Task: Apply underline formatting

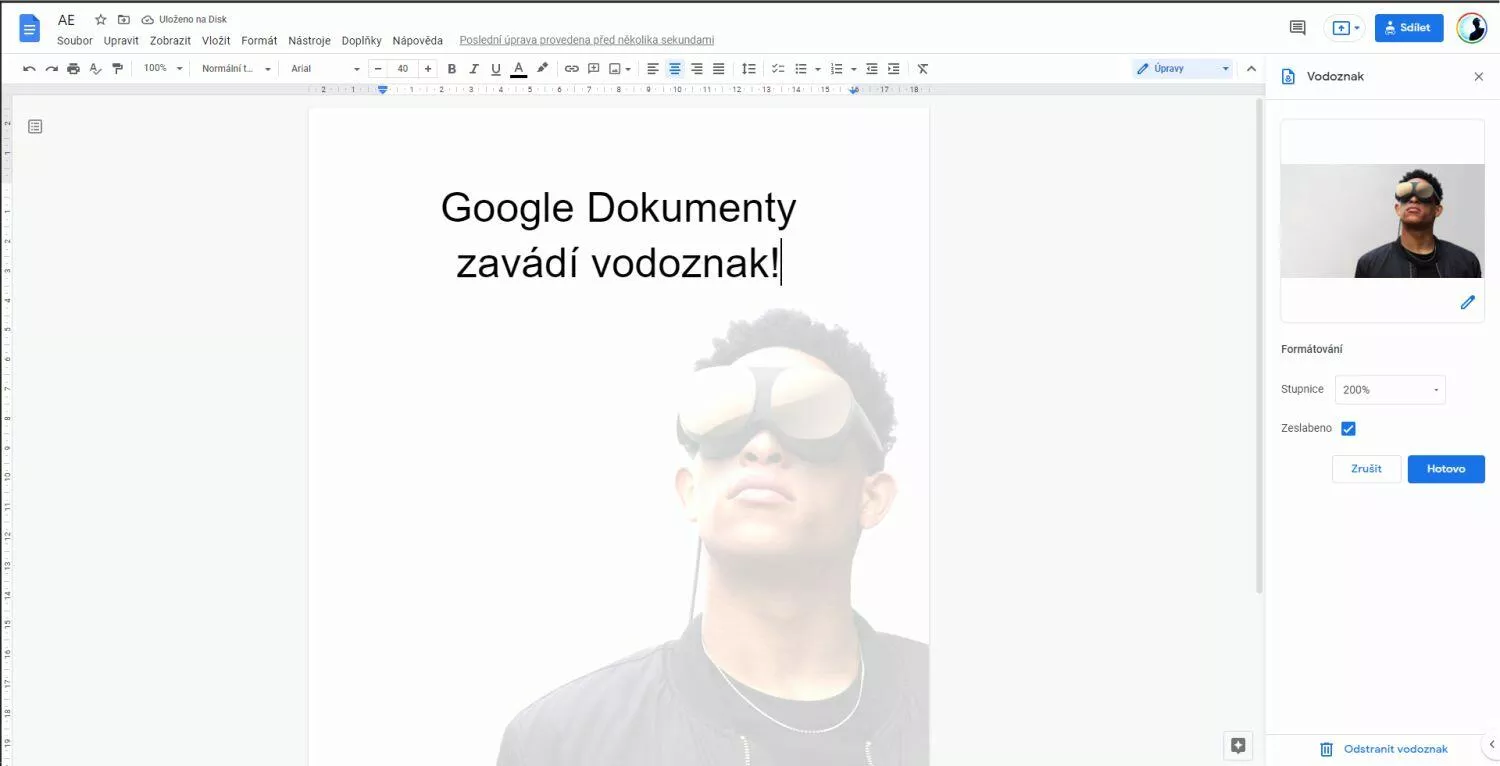Action: (496, 69)
